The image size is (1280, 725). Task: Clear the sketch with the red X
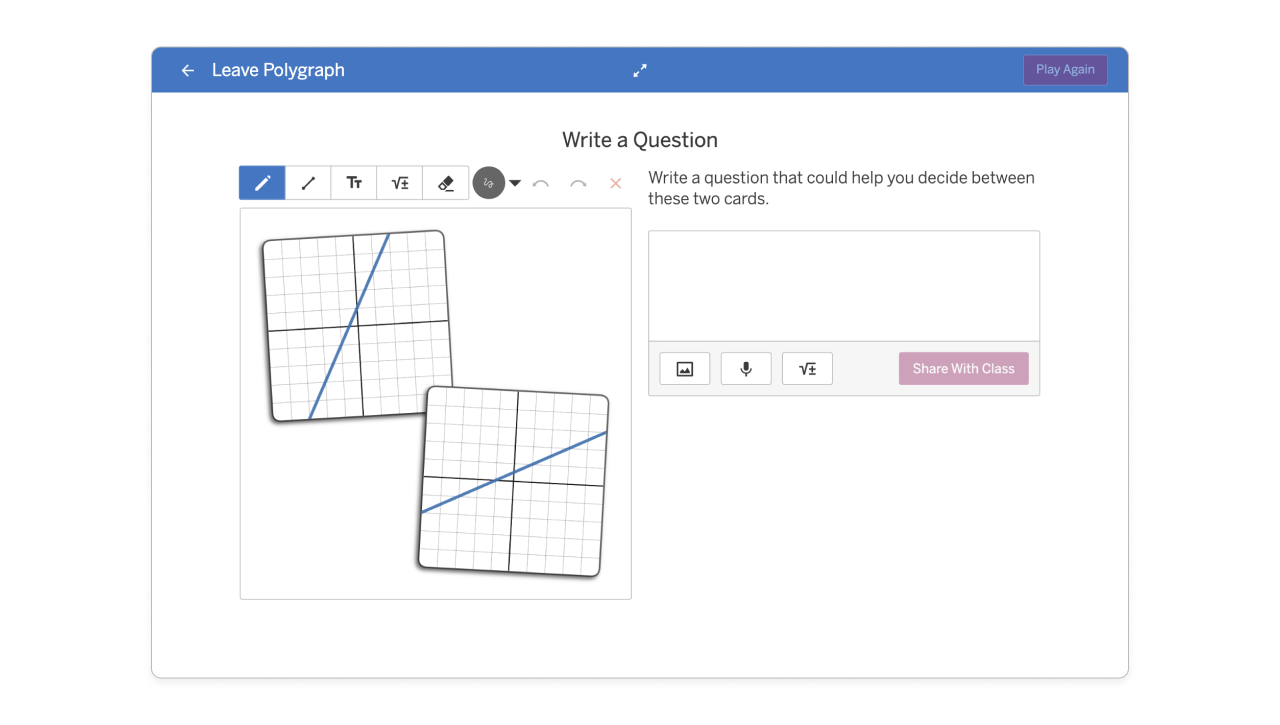coord(615,183)
